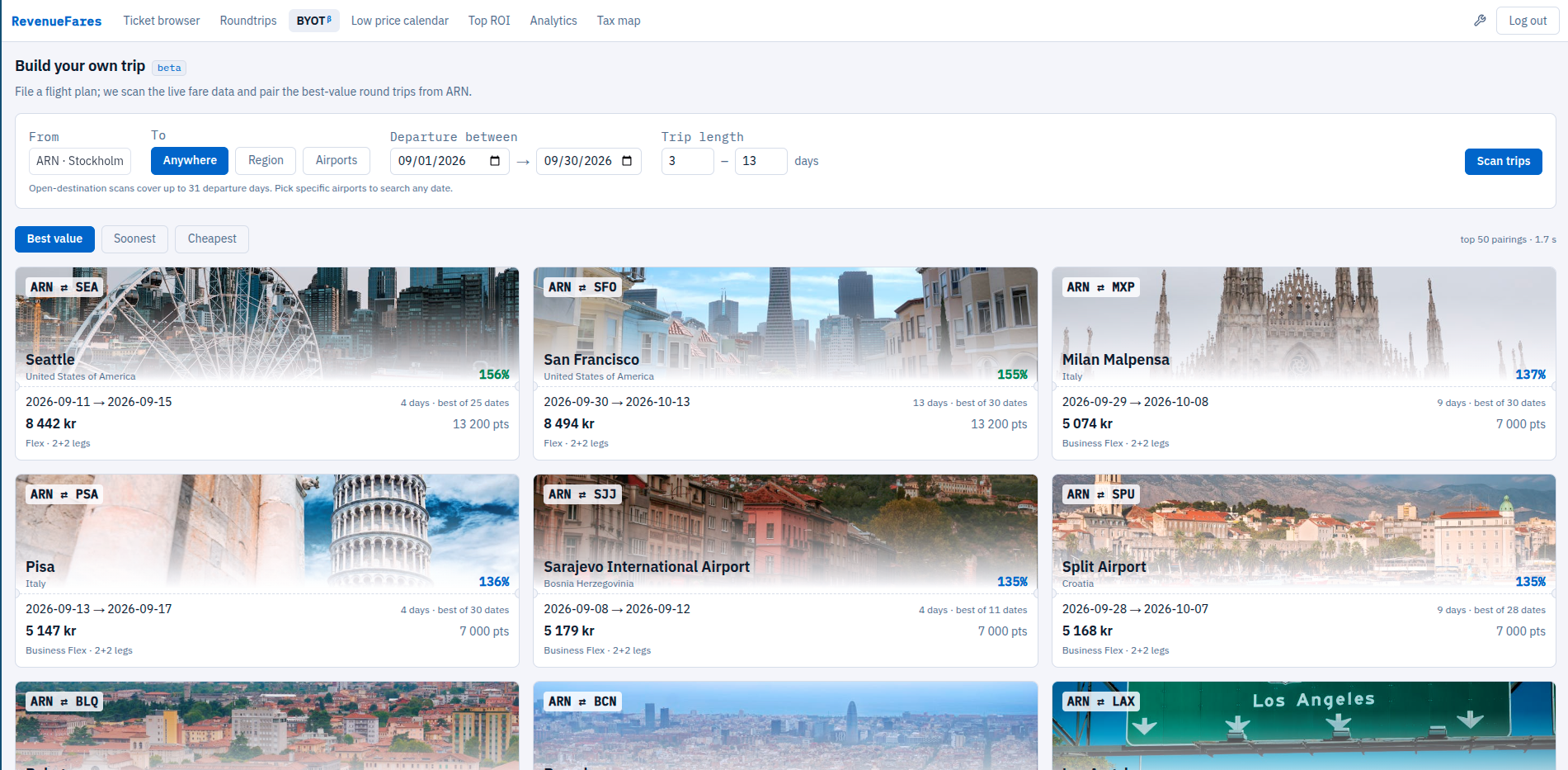This screenshot has width=1568, height=770.
Task: Click the RevenueFares logo
Action: click(x=57, y=21)
